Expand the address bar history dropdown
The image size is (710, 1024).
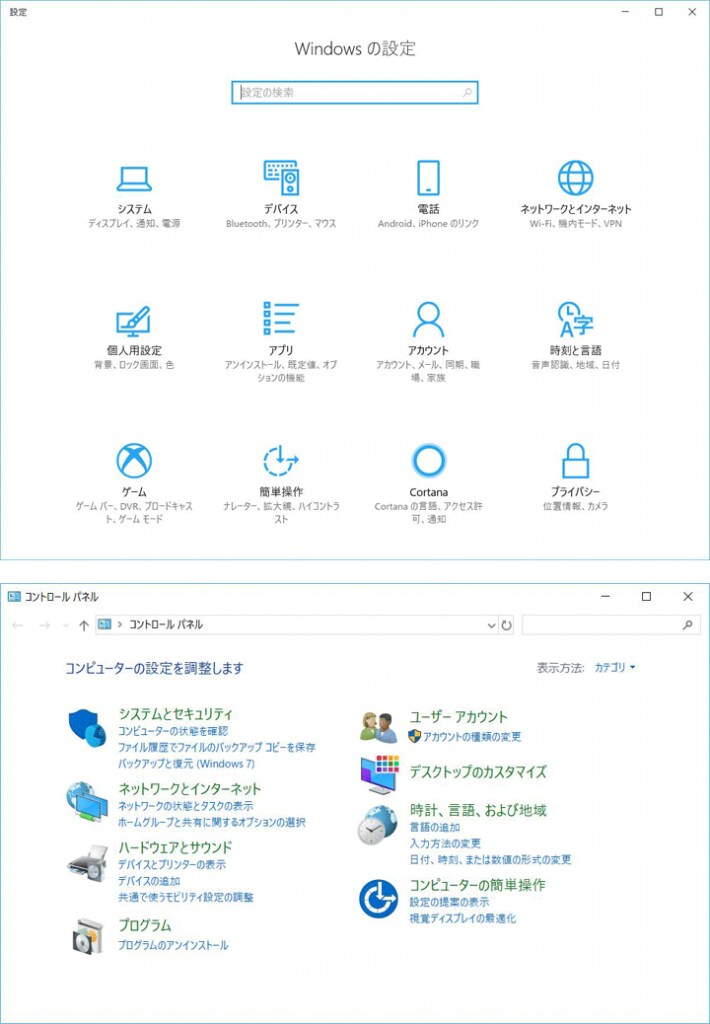pyautogui.click(x=491, y=625)
